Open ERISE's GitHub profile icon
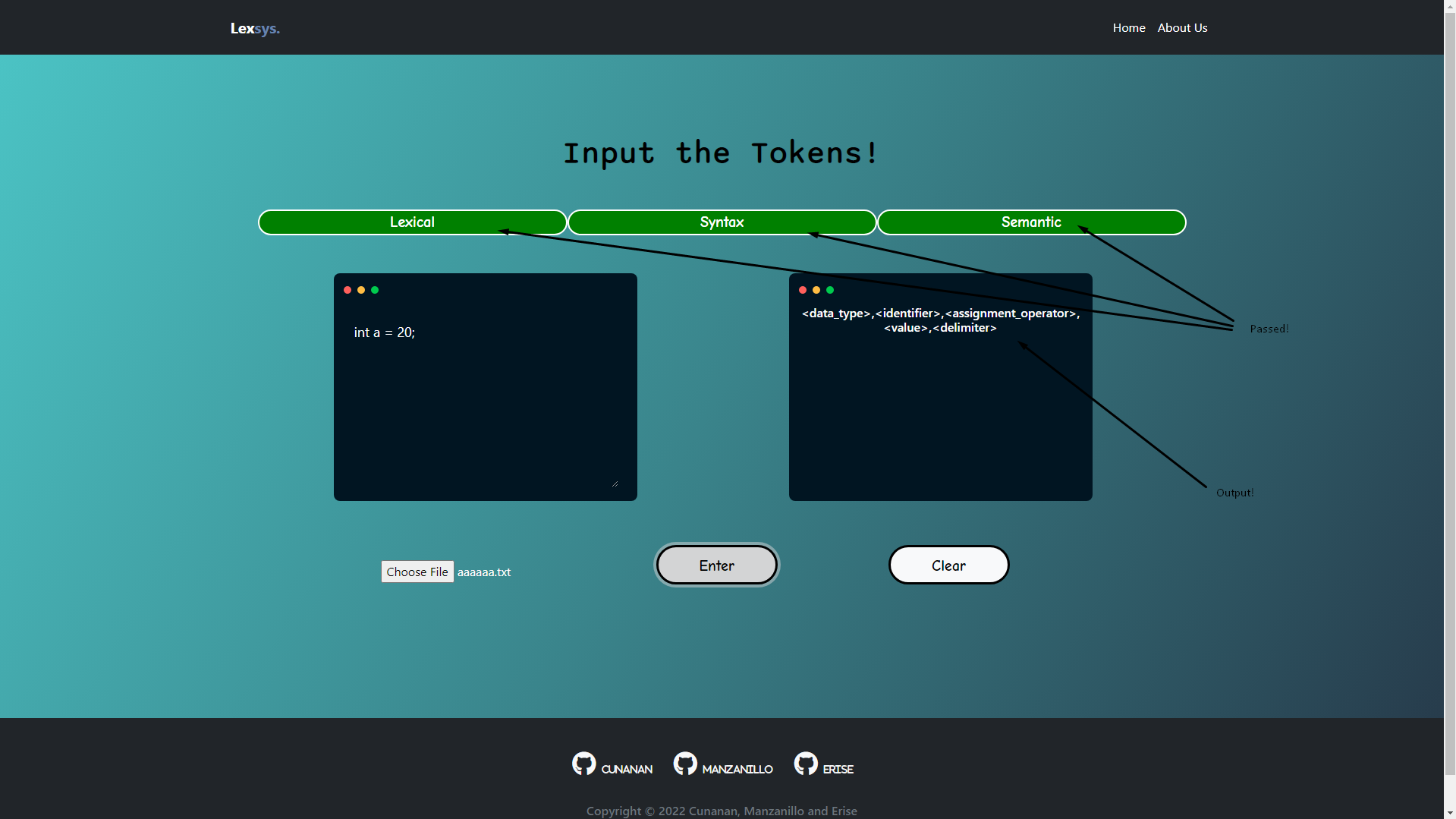The height and width of the screenshot is (819, 1456). pos(806,763)
